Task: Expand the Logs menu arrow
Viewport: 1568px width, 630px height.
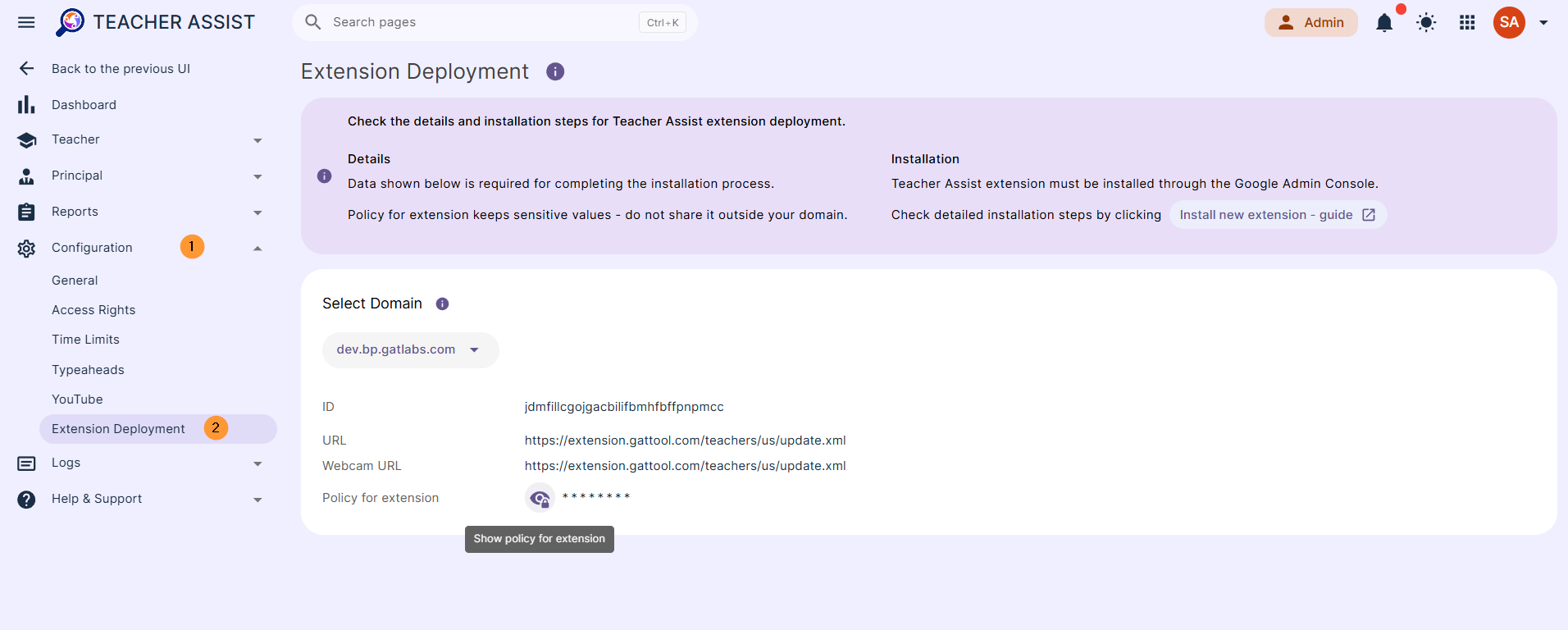Action: coord(258,464)
